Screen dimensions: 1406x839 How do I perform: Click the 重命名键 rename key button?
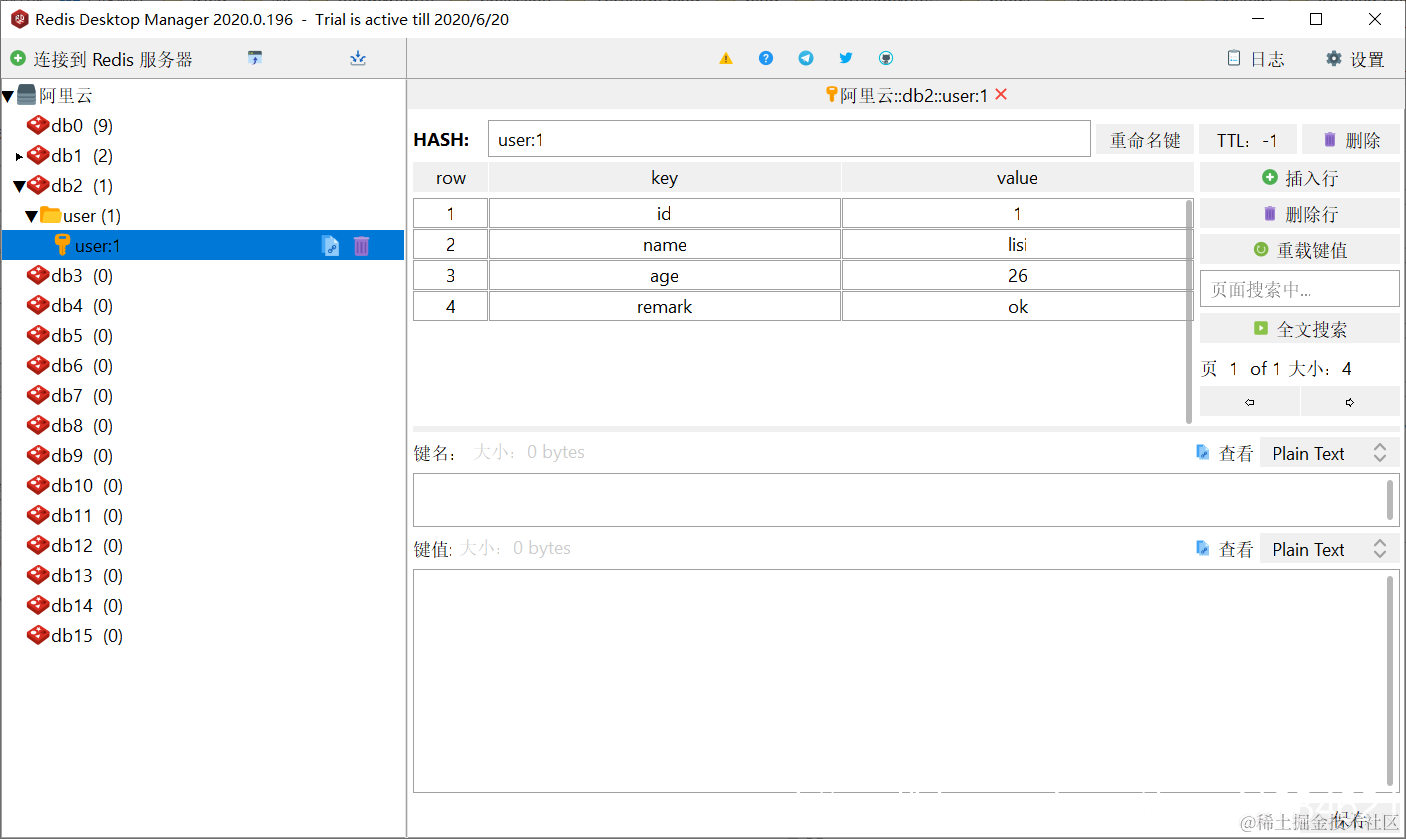(x=1145, y=140)
